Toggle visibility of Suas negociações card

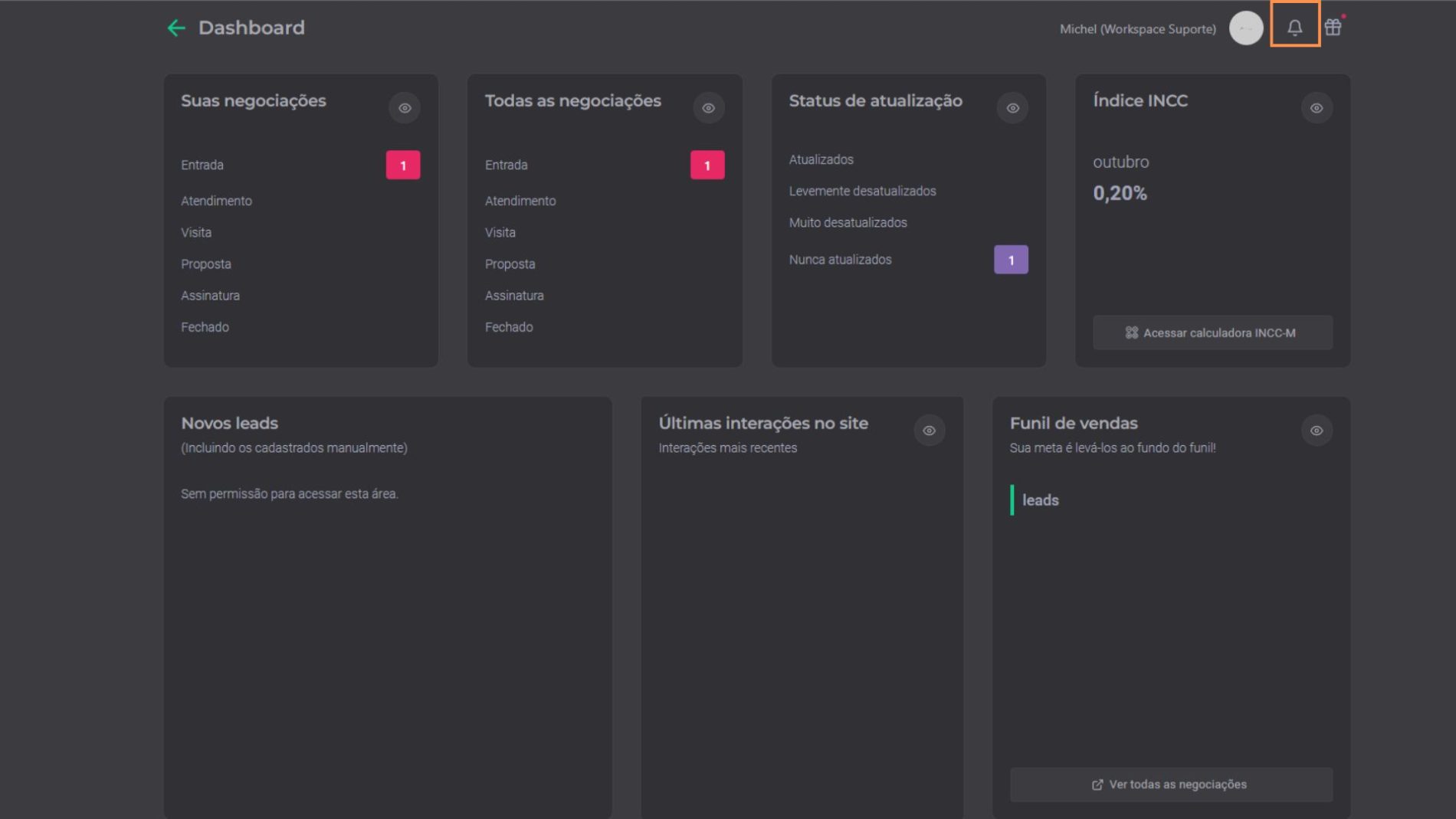pos(405,108)
